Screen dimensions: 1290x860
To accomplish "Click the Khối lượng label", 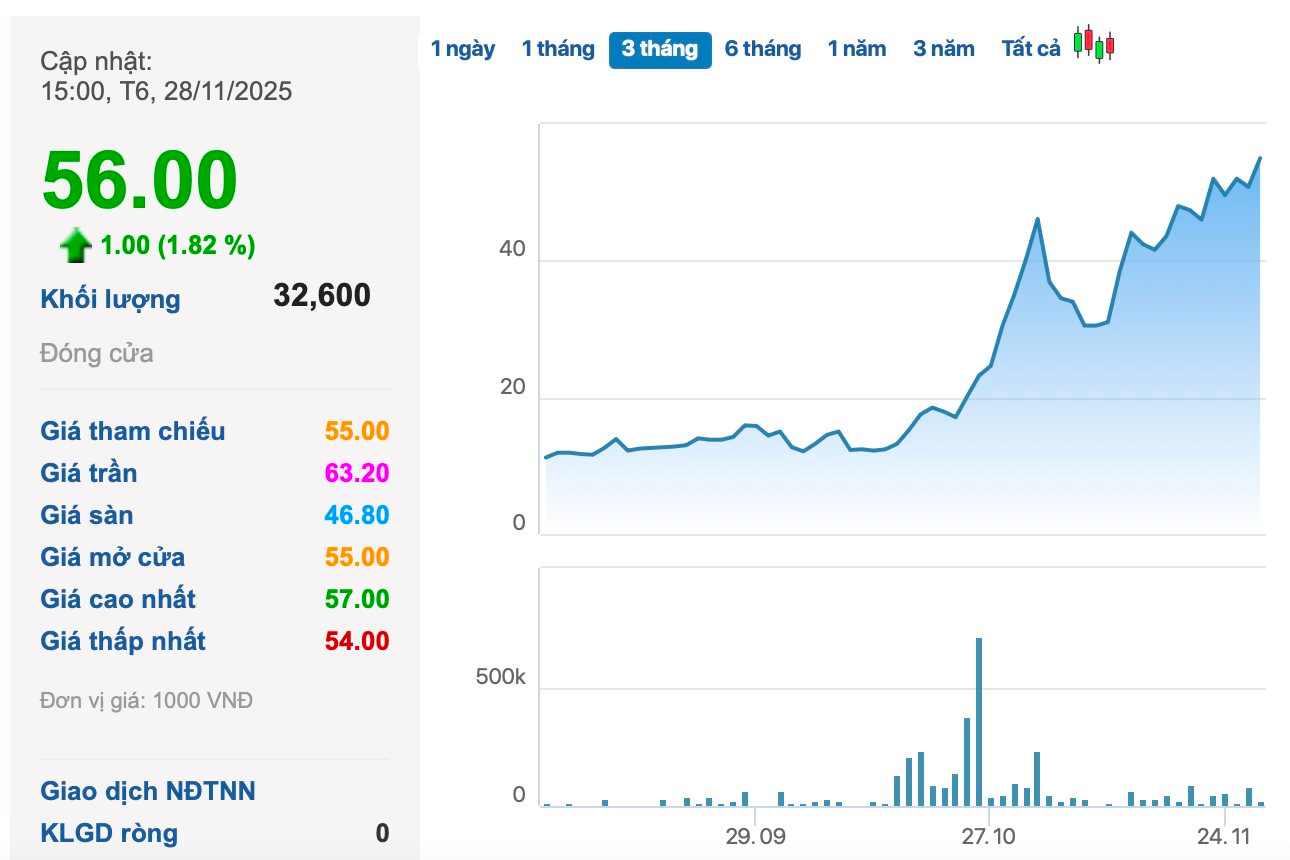I will tap(110, 299).
